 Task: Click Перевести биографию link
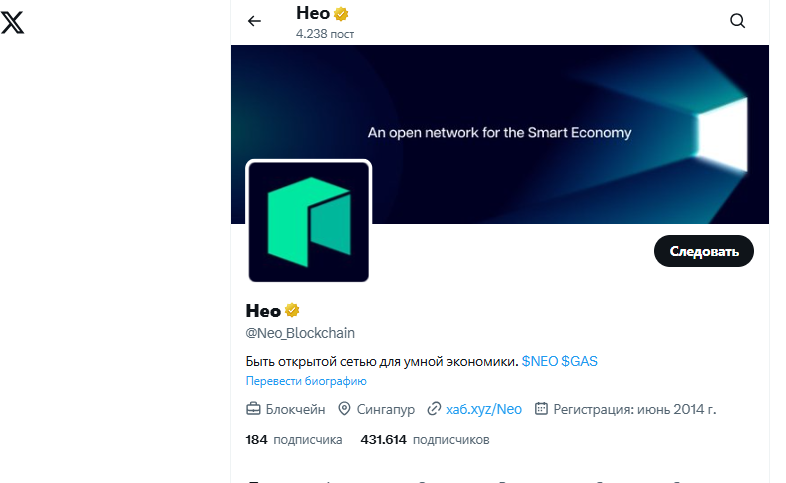[x=306, y=381]
